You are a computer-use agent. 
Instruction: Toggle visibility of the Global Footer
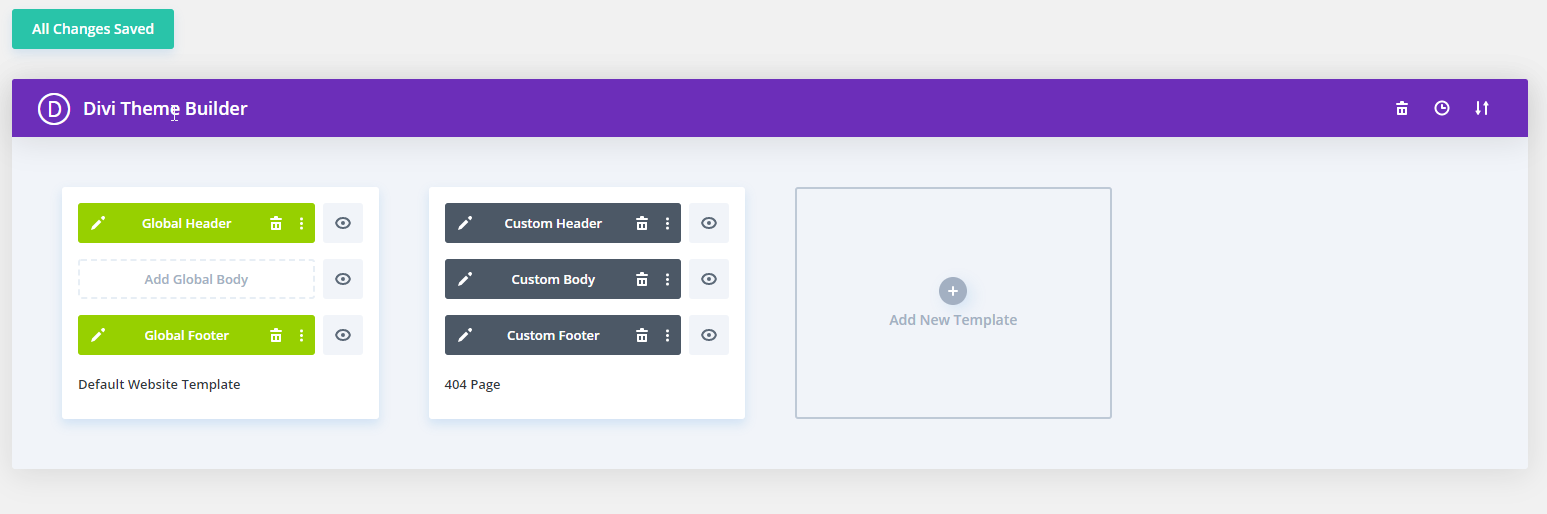pos(343,335)
